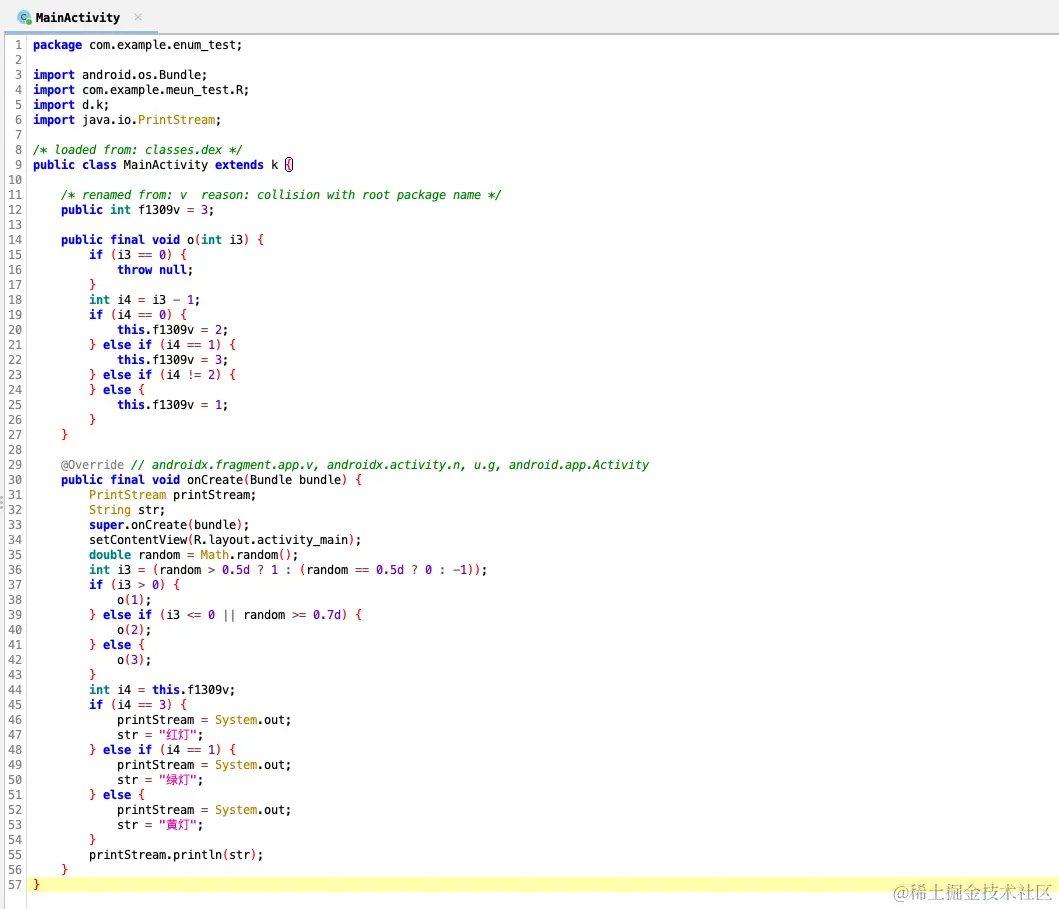Click the 'o(1);' call
Screen dimensions: 1059x909
pyautogui.click(x=134, y=600)
